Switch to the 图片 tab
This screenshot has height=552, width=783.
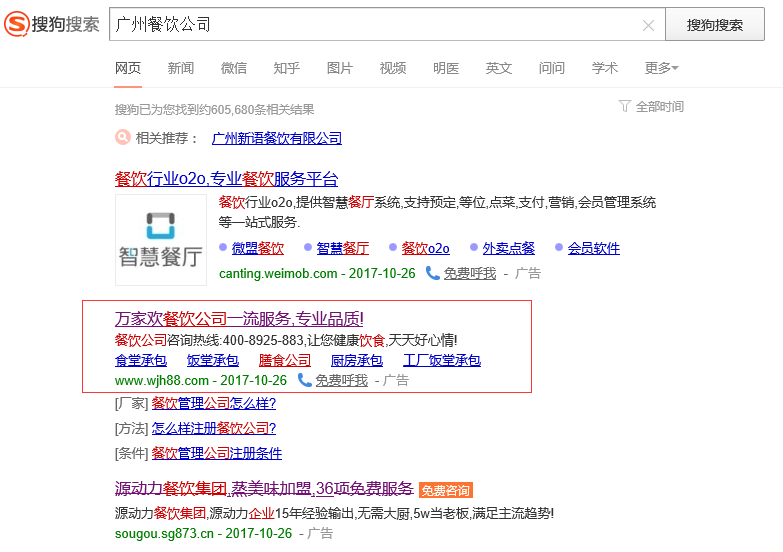[x=340, y=68]
